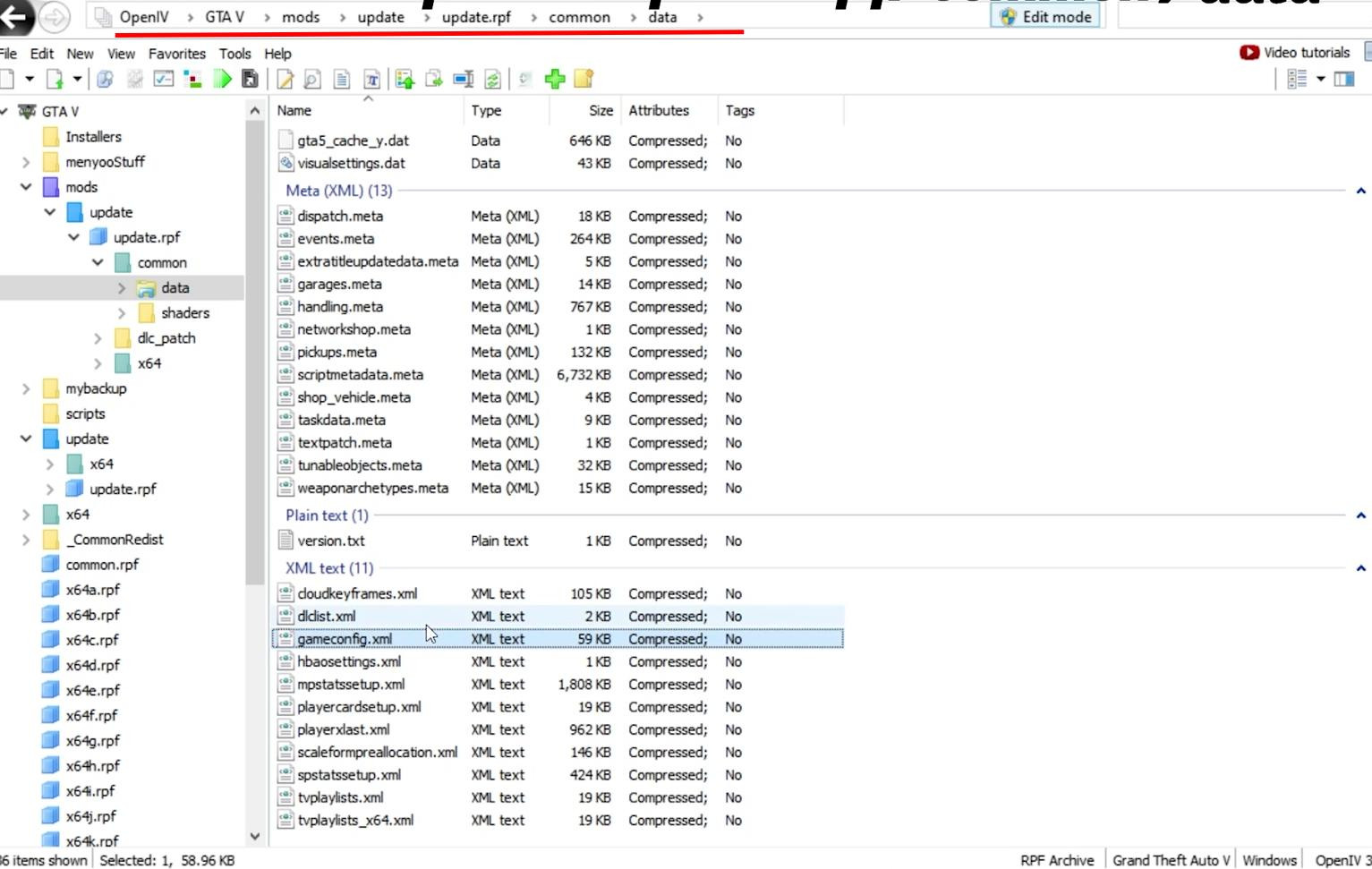Click the green play arrow toolbar icon
This screenshot has height=869, width=1372.
[x=222, y=79]
